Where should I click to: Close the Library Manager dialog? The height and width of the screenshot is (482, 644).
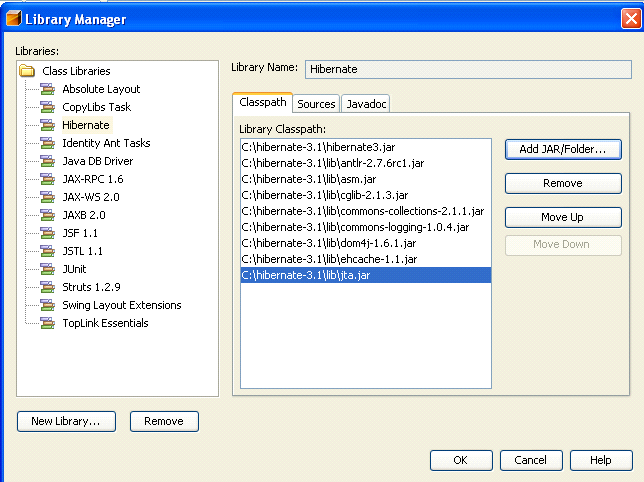pyautogui.click(x=631, y=18)
